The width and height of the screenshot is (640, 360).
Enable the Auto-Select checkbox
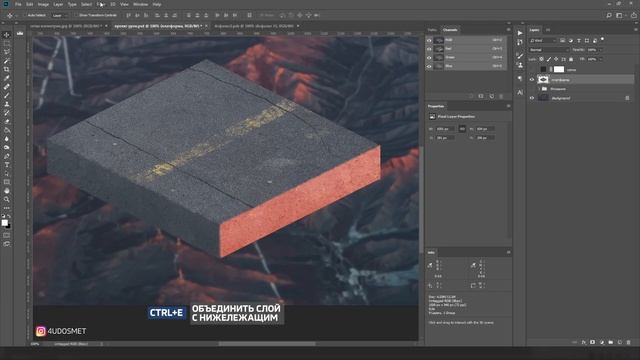(25, 15)
